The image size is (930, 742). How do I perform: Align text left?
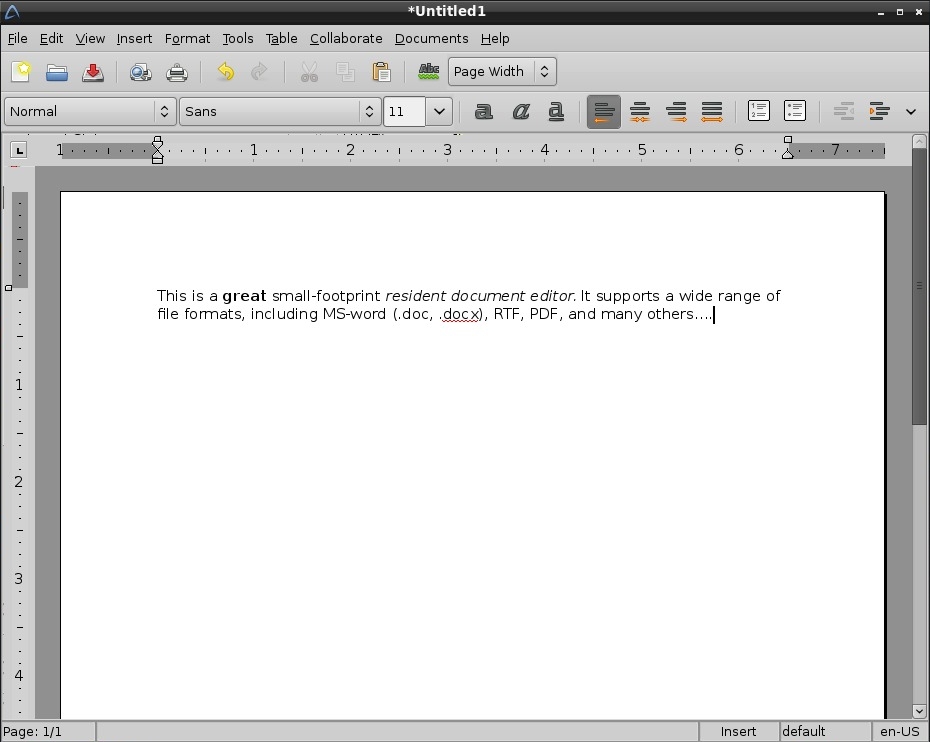click(604, 112)
